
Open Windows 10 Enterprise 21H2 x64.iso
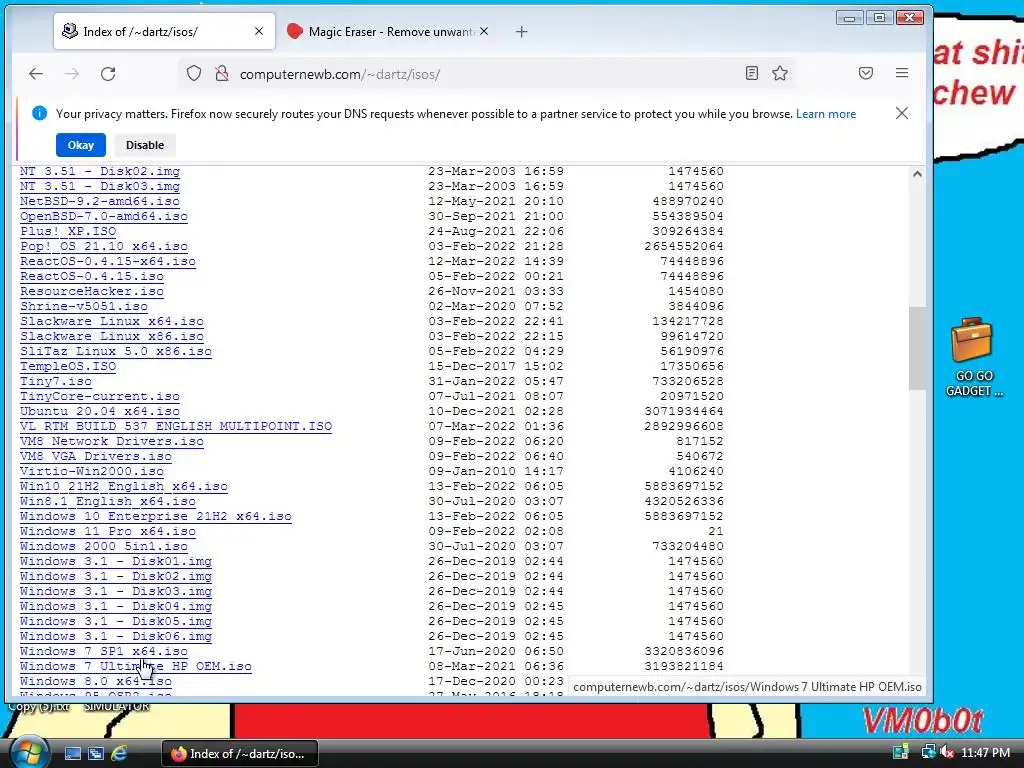click(156, 517)
